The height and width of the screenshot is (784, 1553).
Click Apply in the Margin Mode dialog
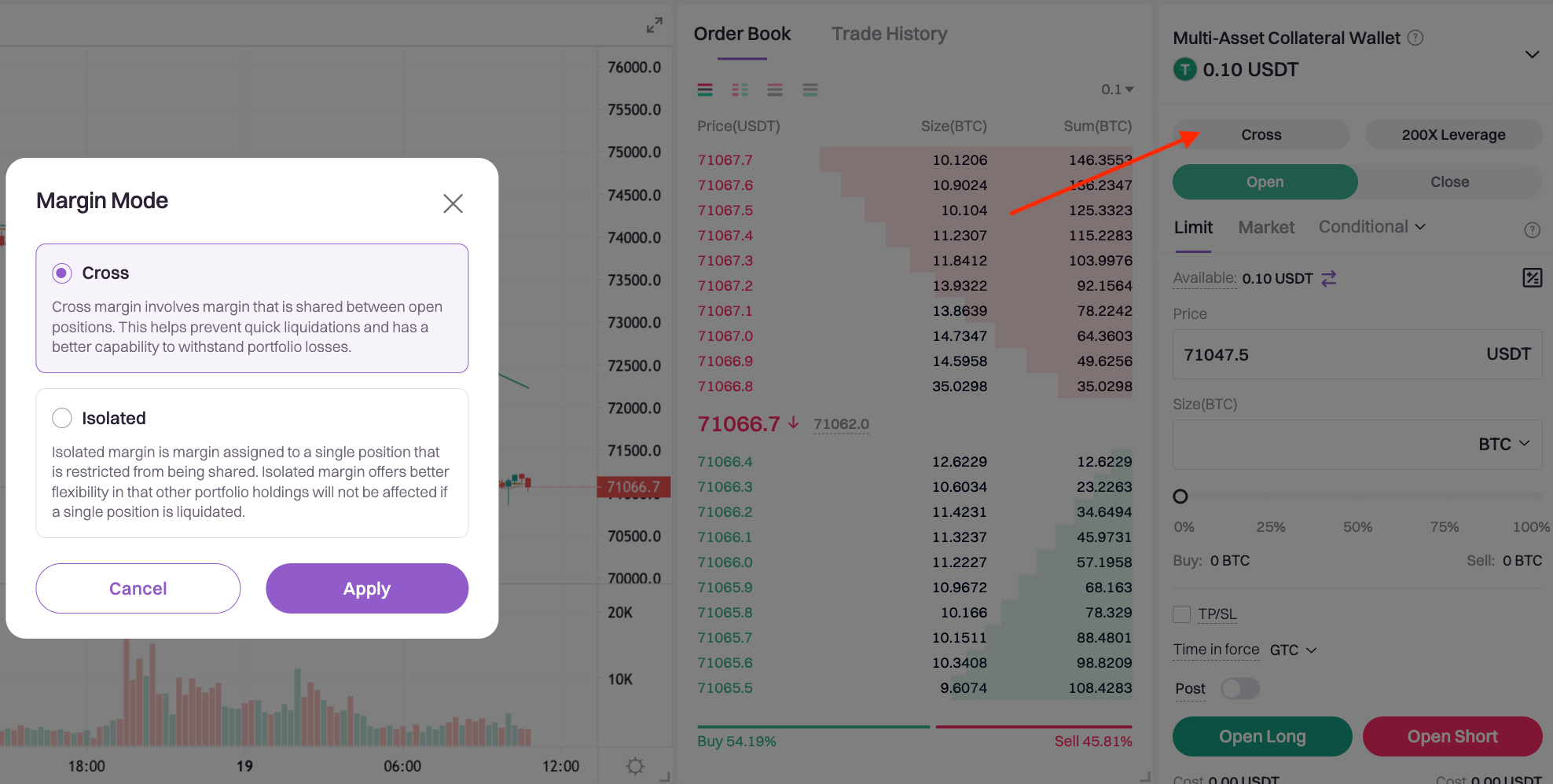[x=367, y=588]
